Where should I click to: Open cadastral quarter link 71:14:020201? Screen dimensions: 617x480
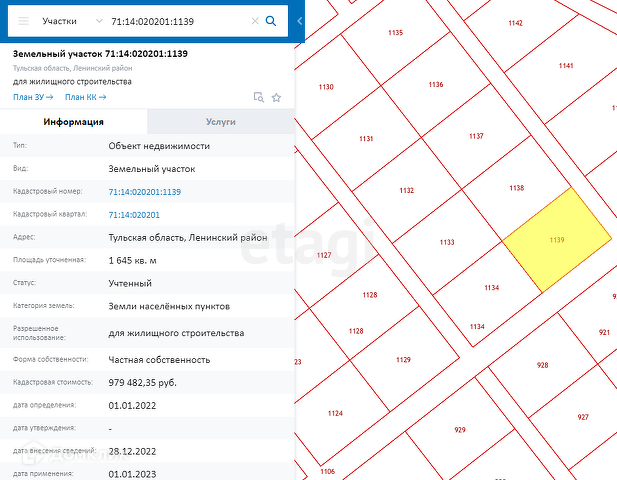pos(134,215)
